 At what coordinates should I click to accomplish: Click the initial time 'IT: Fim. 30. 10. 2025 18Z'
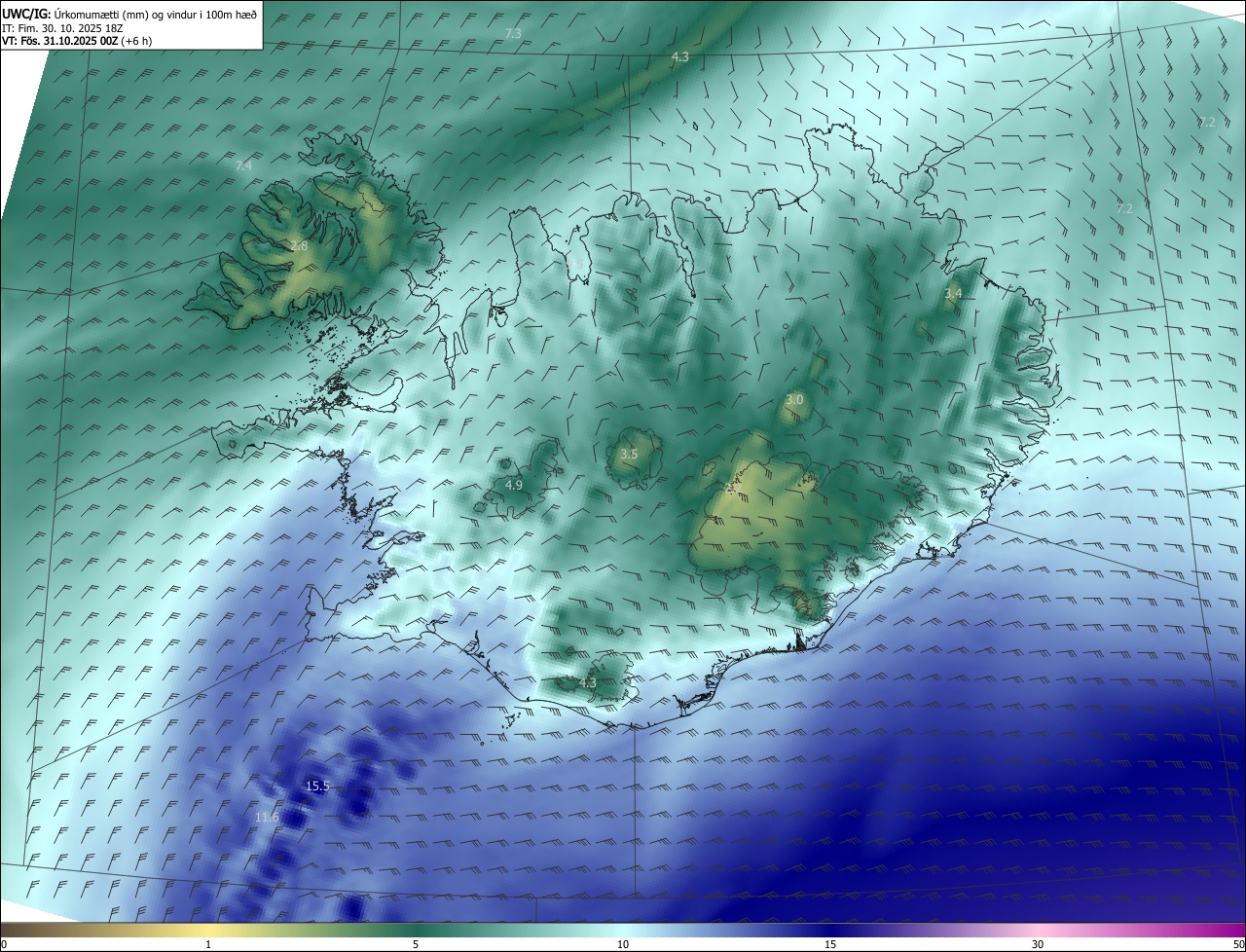coord(62,27)
